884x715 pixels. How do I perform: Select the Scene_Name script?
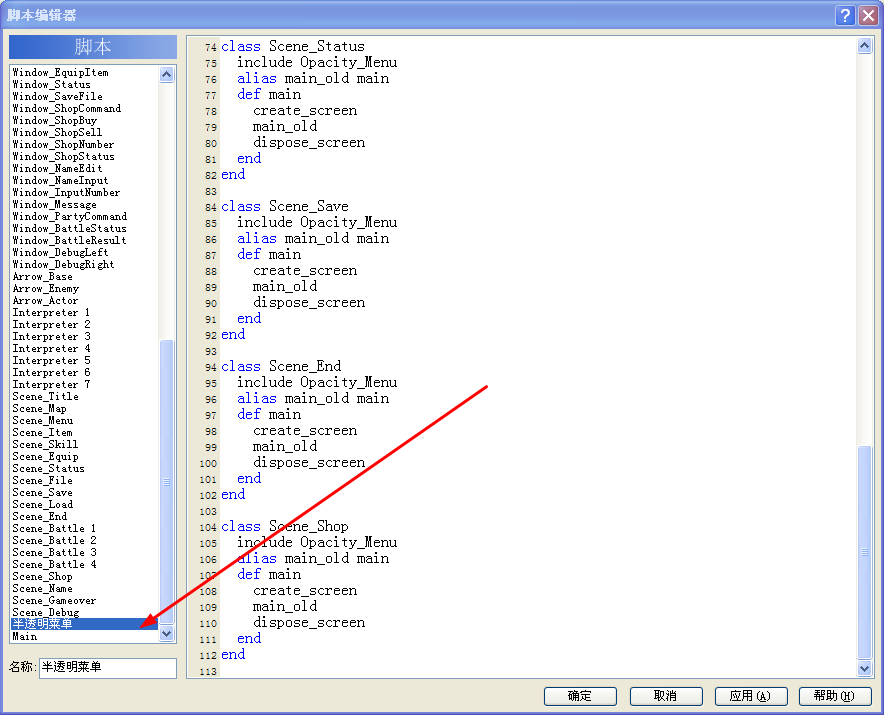[x=85, y=589]
